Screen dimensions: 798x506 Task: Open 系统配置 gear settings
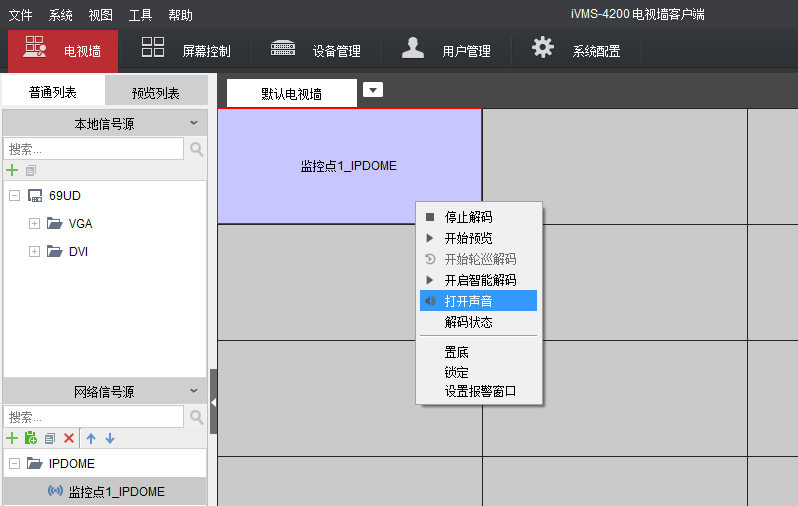coord(576,50)
